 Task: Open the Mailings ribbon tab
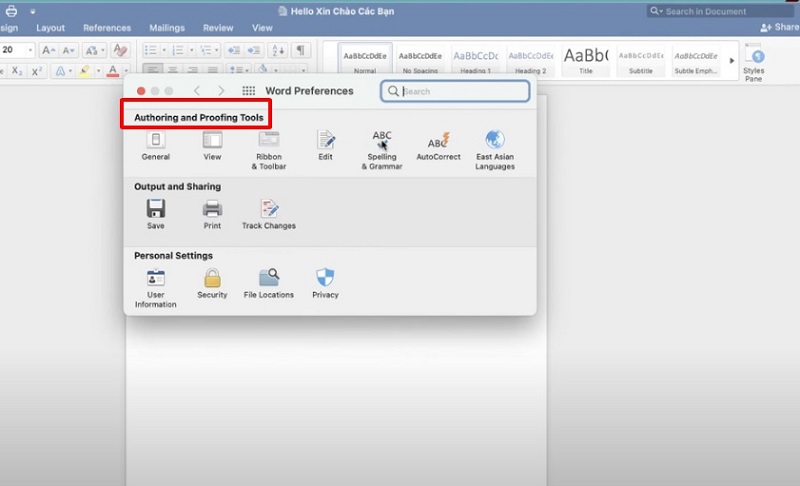[x=167, y=28]
